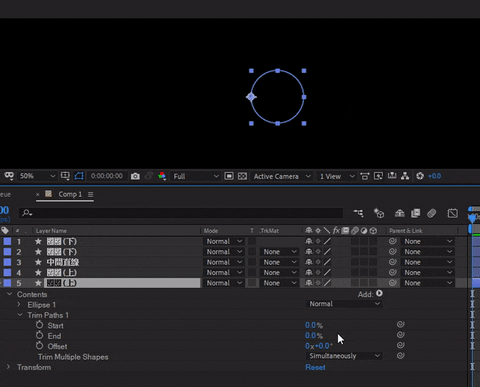Screen dimensions: 480x387
Task: Click shape layer star icon on layer 3
Action: (x=38, y=262)
